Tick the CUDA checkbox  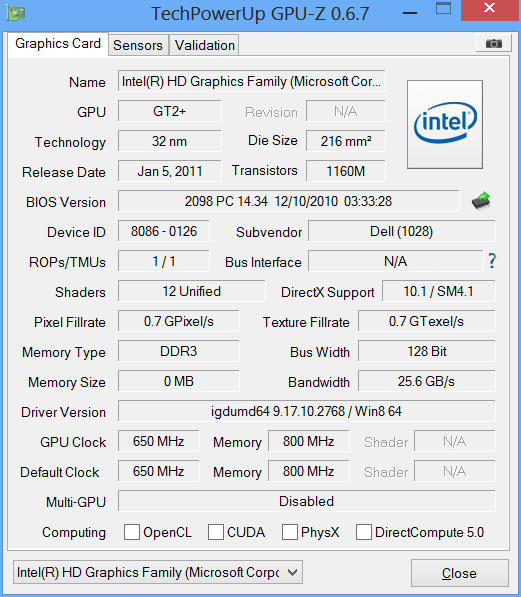[x=216, y=532]
